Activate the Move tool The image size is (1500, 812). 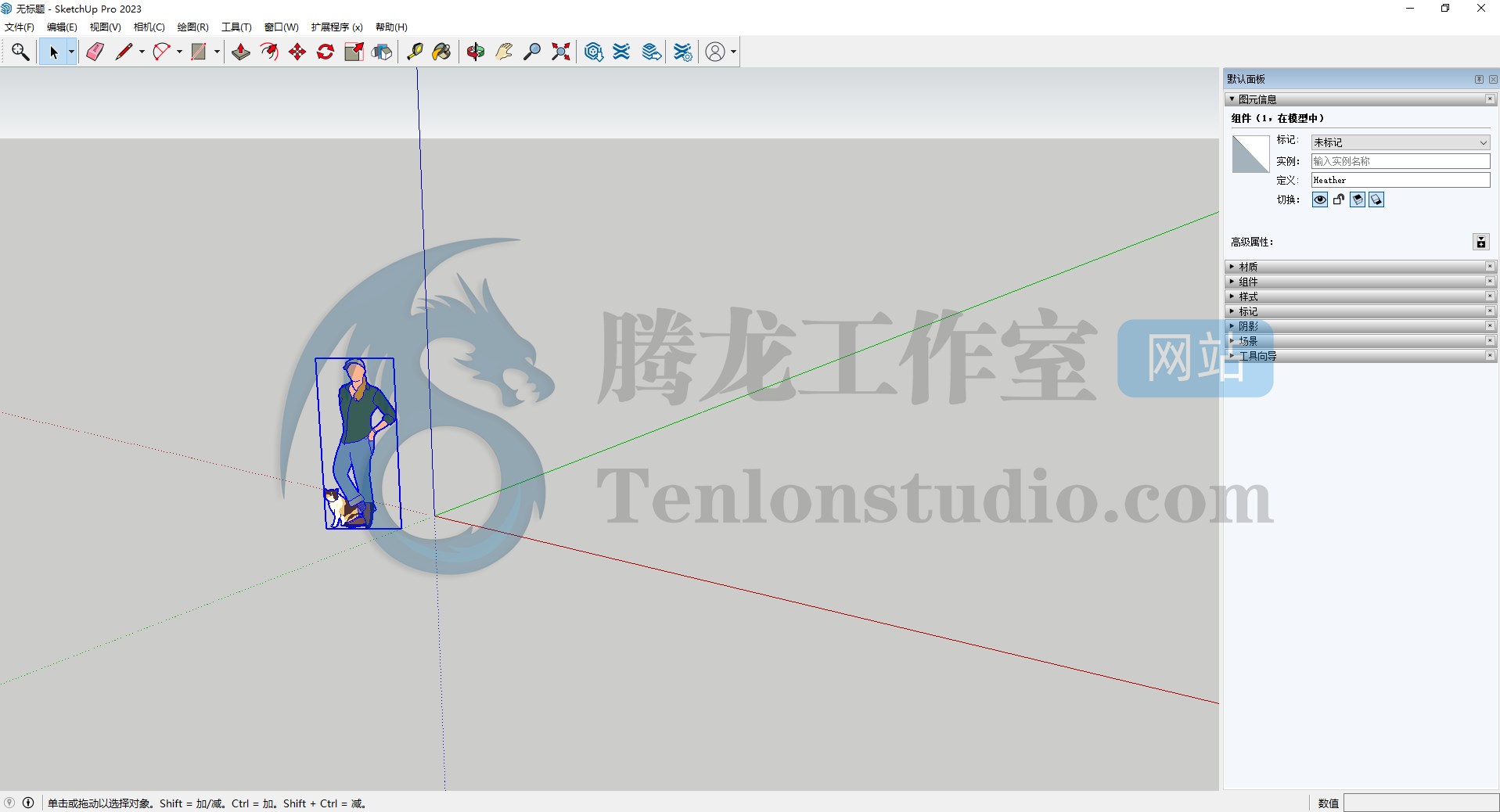(x=297, y=52)
